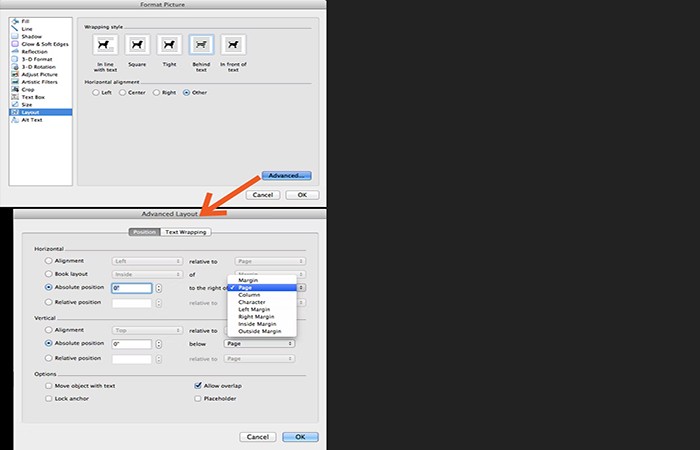
Task: Open vertical below Page dropdown
Action: (x=259, y=343)
